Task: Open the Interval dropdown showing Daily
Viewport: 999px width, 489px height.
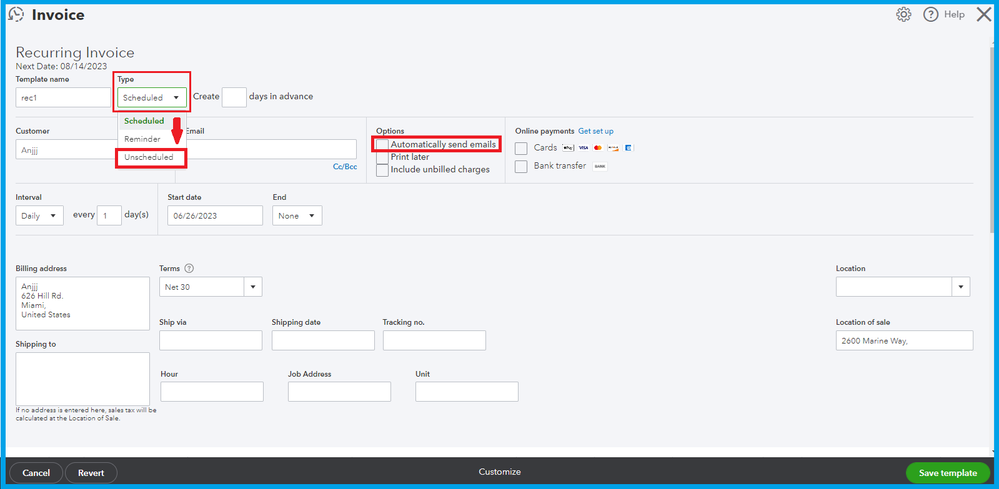Action: pyautogui.click(x=40, y=216)
